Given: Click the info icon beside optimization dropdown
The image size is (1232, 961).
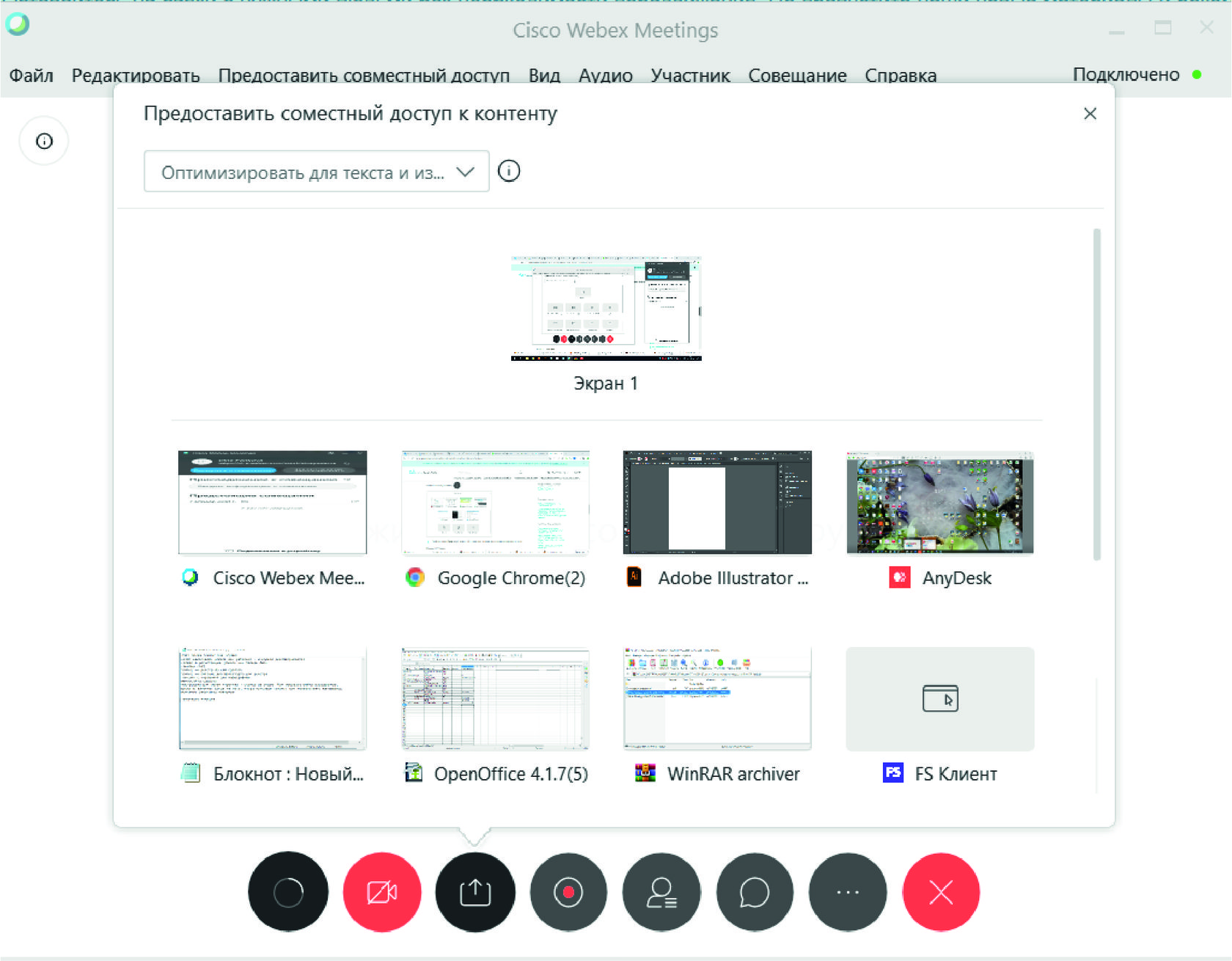Looking at the screenshot, I should point(509,171).
